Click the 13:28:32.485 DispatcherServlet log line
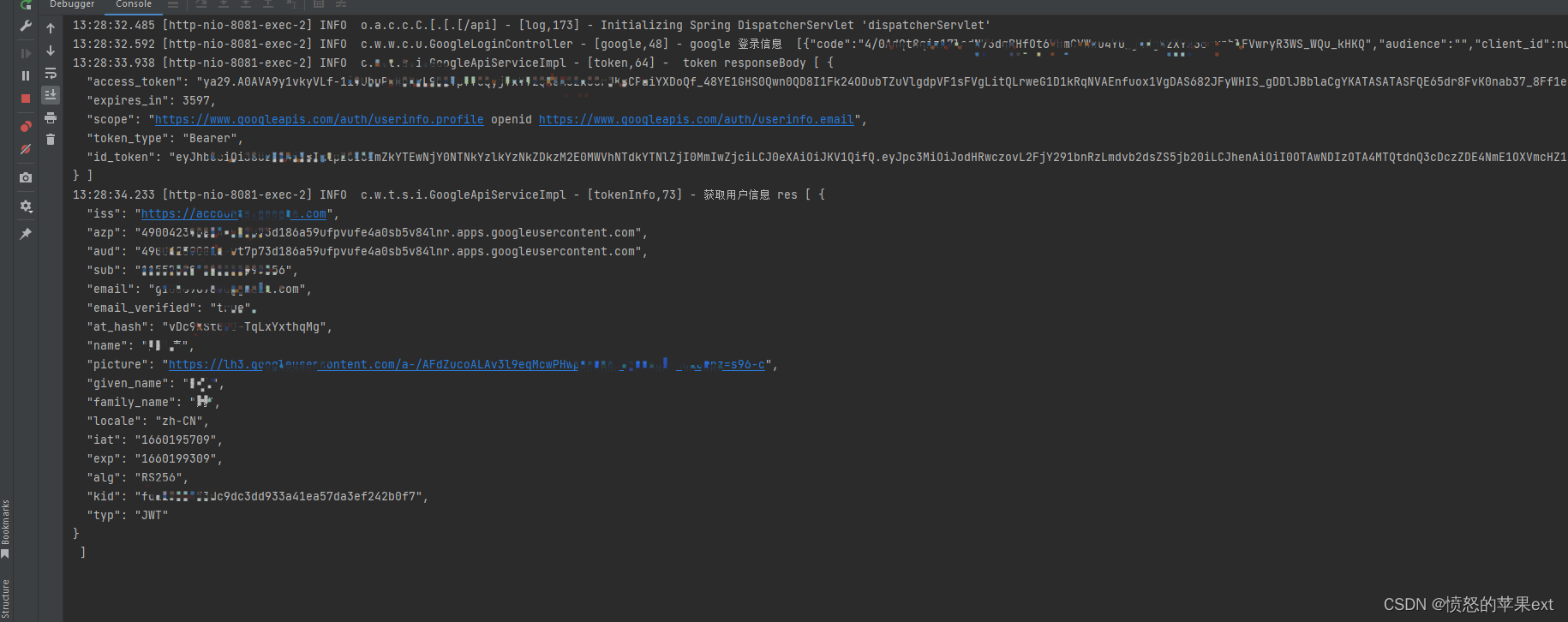This screenshot has width=1568, height=622. 531,25
